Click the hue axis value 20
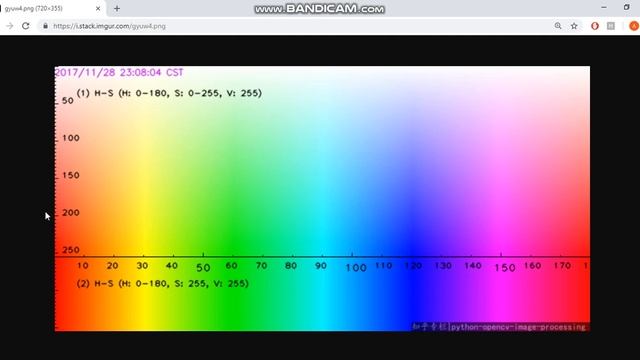 (112, 266)
